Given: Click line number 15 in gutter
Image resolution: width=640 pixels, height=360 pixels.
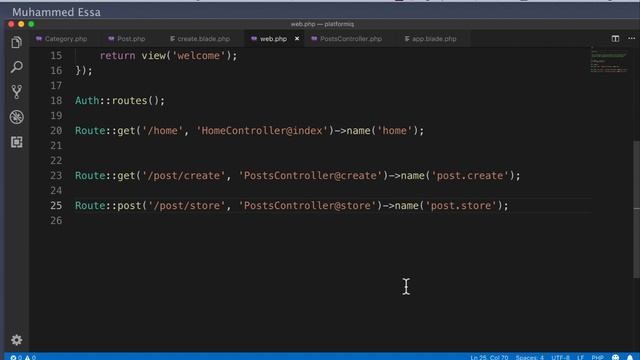Looking at the screenshot, I should tap(56, 56).
